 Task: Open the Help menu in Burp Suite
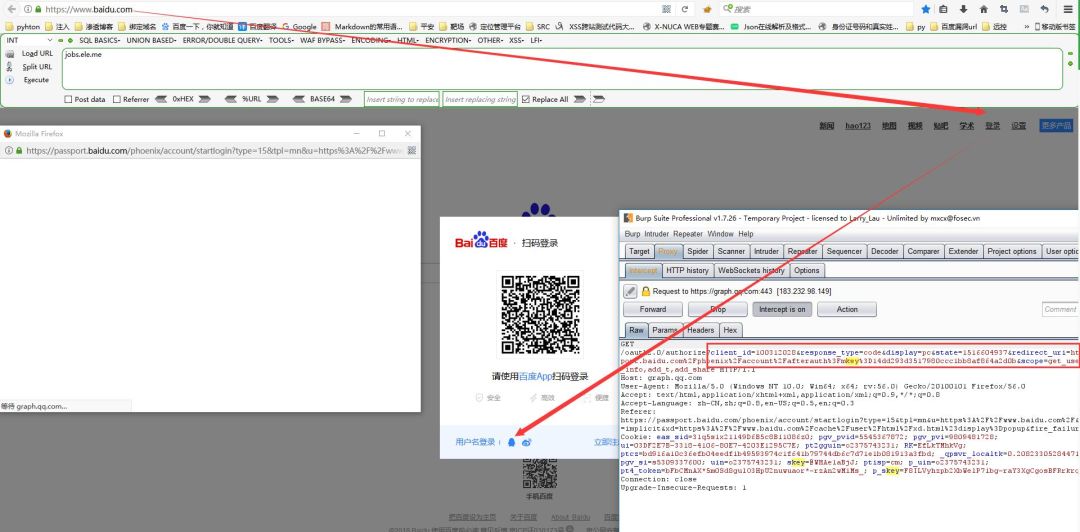click(x=746, y=234)
